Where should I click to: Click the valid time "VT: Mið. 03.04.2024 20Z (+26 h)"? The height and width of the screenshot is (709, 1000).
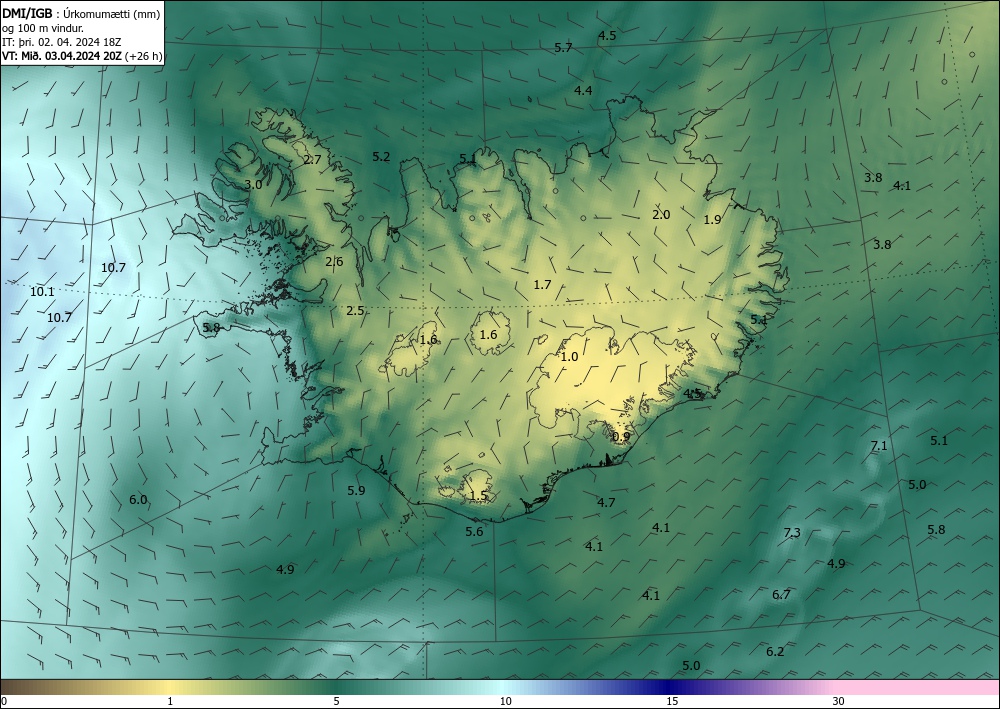[x=82, y=56]
